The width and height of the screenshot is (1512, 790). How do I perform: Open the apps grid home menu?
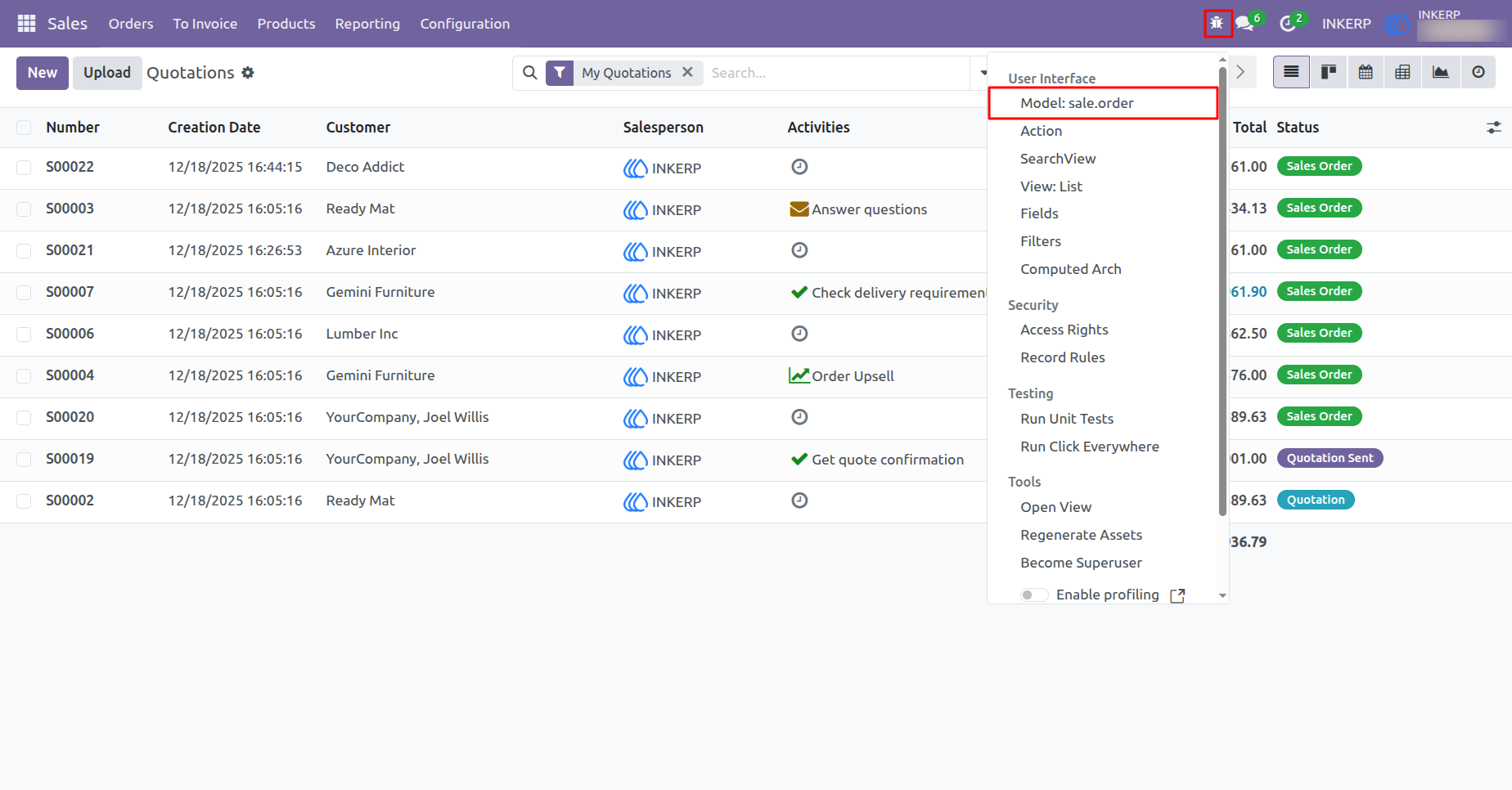click(26, 24)
